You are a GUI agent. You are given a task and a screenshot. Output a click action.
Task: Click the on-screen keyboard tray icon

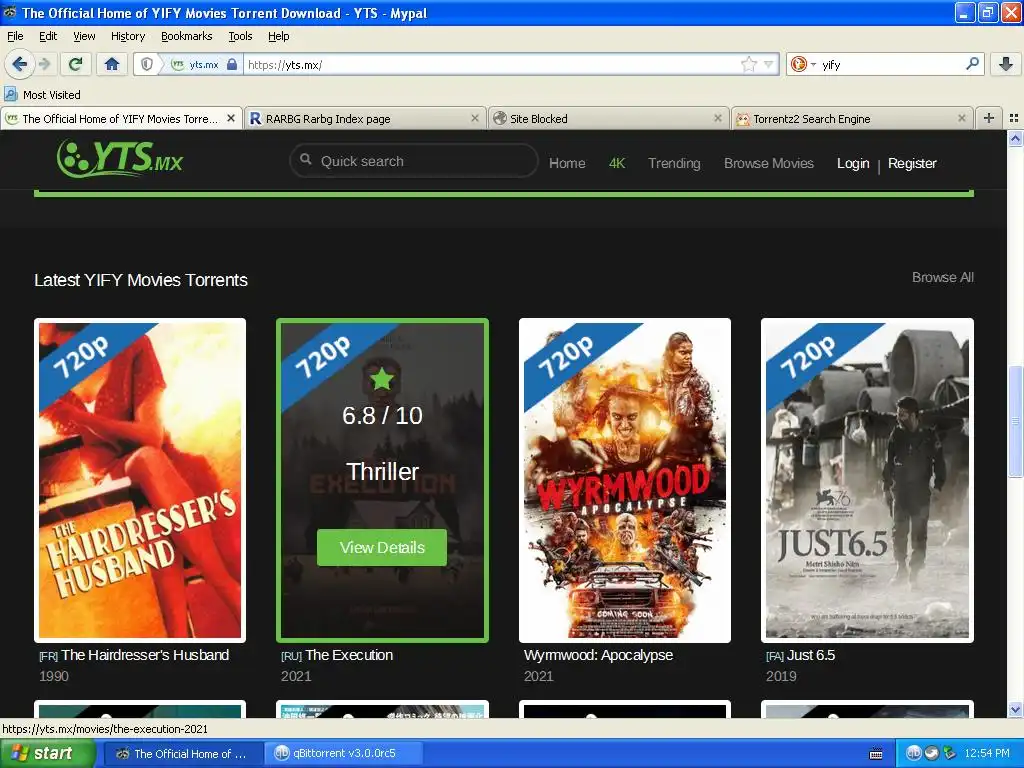point(876,754)
